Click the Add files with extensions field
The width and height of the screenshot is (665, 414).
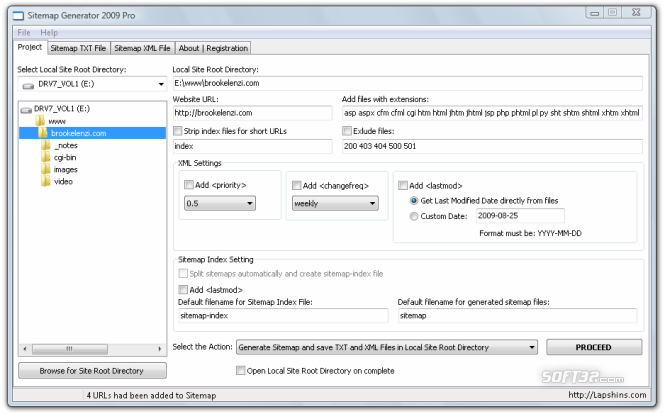[x=492, y=113]
